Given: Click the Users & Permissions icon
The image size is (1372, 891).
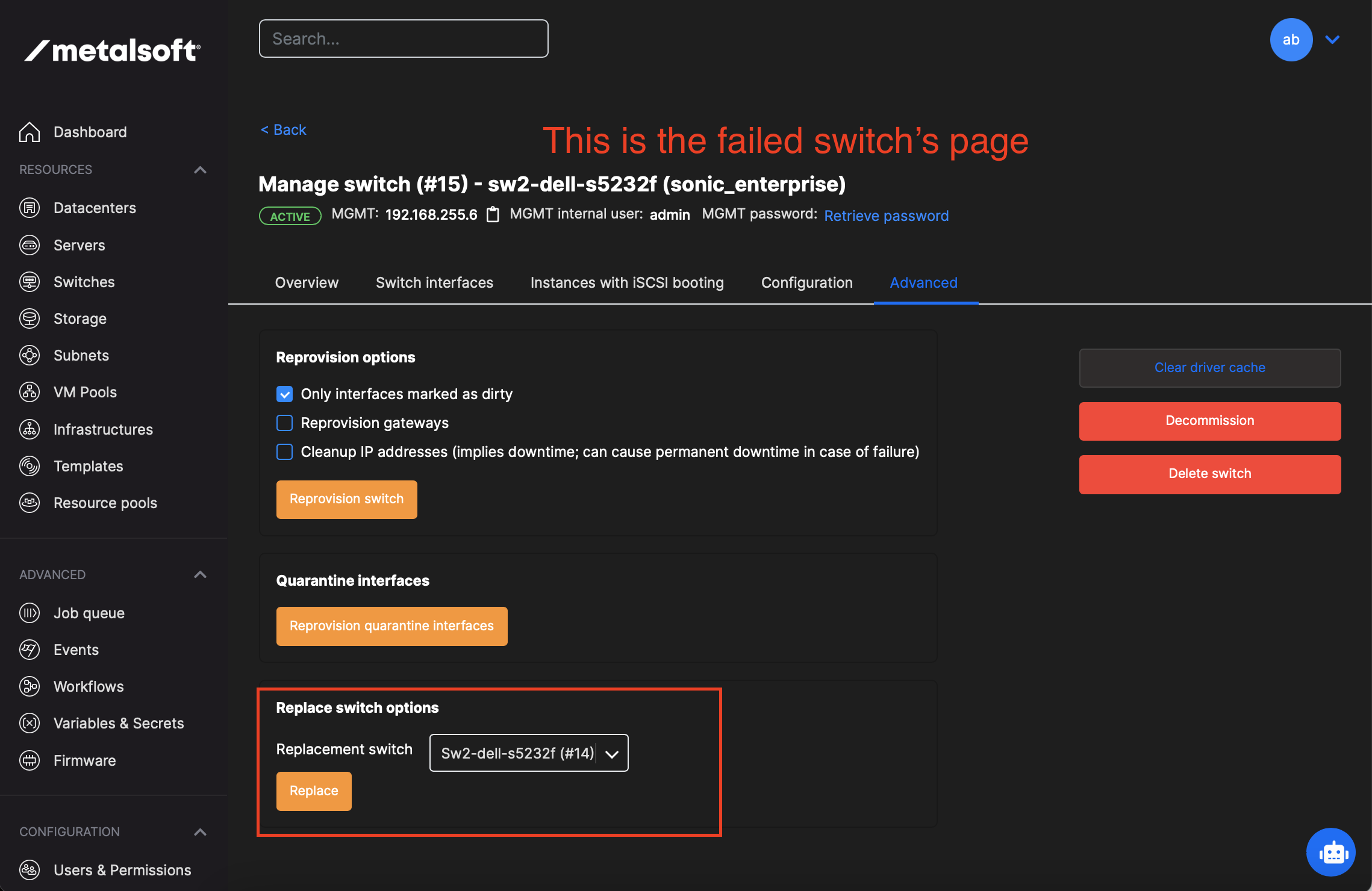Looking at the screenshot, I should [x=30, y=870].
